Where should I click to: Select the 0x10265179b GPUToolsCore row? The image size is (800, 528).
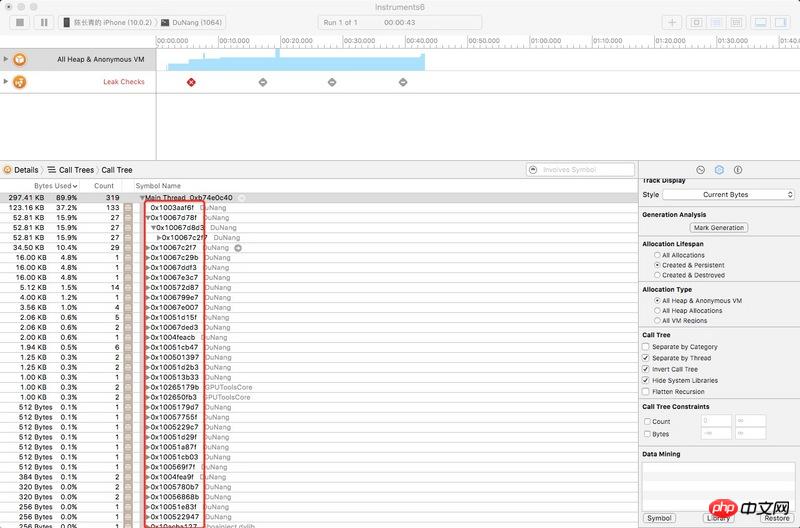point(319,387)
